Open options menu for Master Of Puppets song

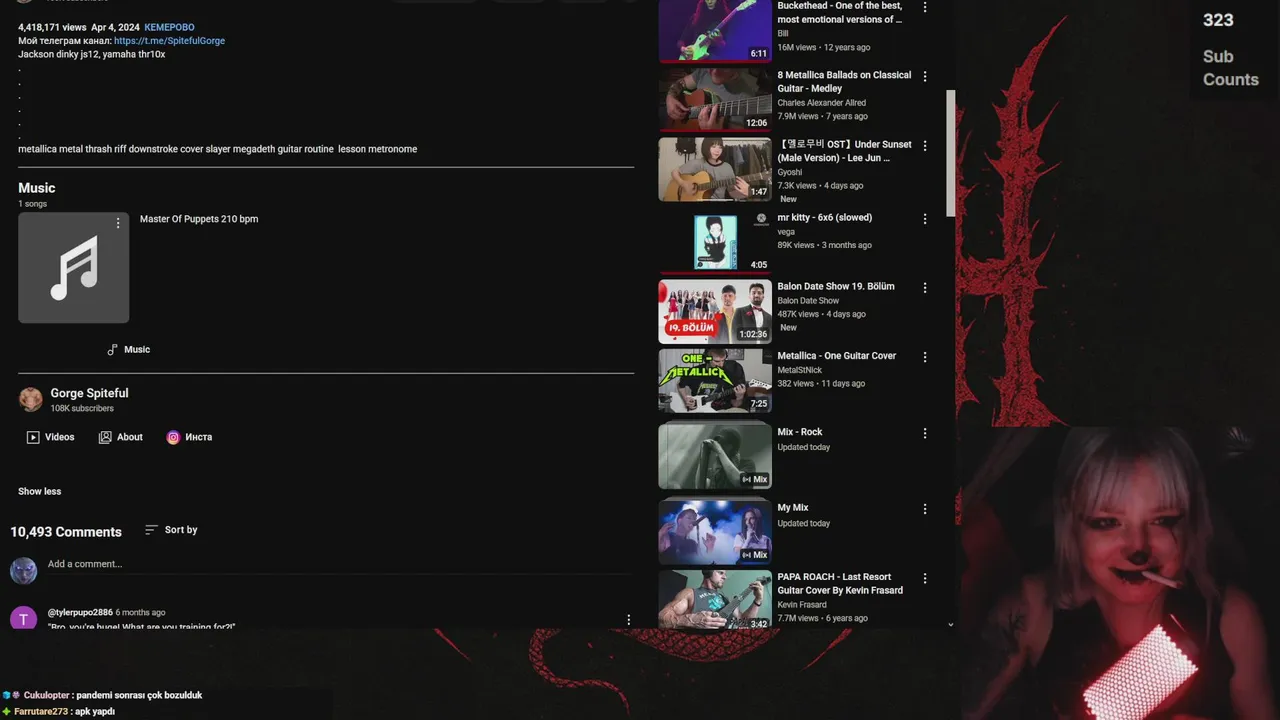click(x=118, y=223)
